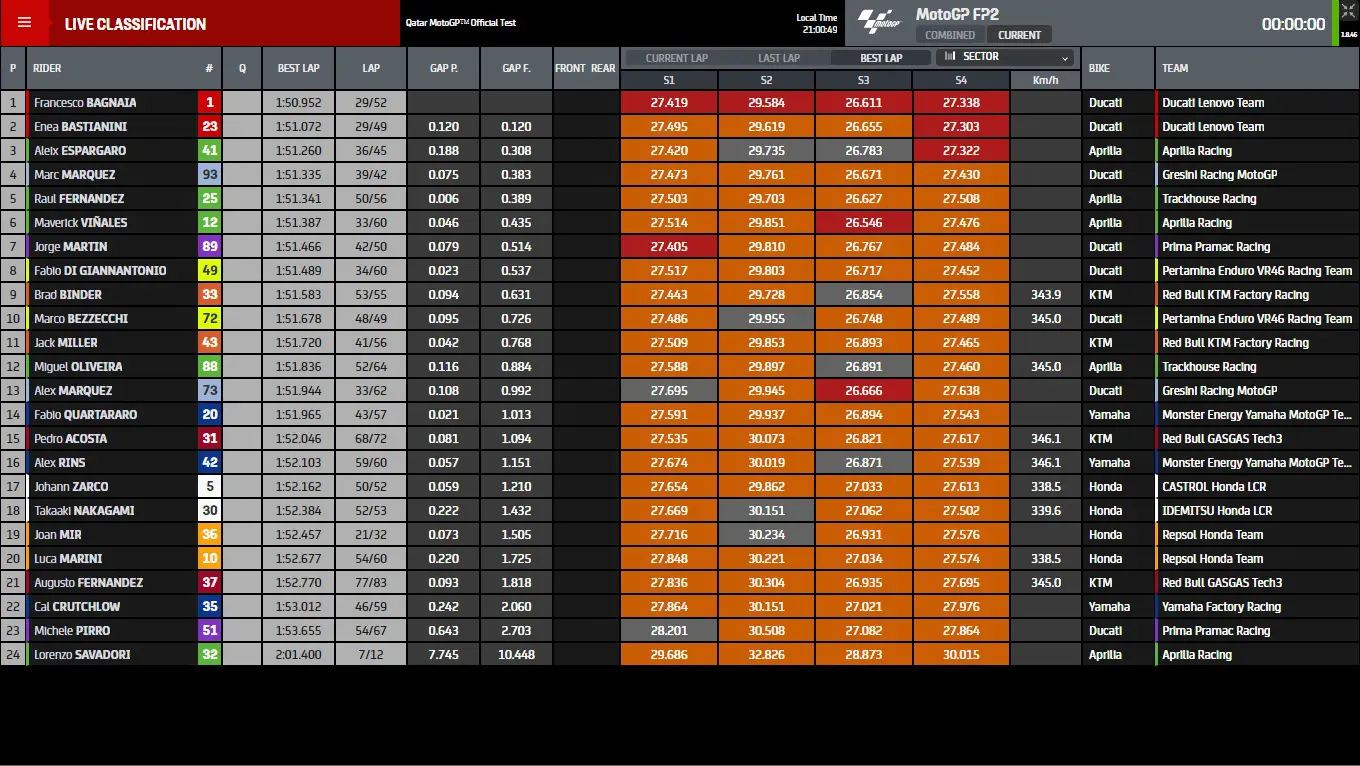Select rider Fabio QUARTARARO
The height and width of the screenshot is (766, 1360).
pos(86,414)
